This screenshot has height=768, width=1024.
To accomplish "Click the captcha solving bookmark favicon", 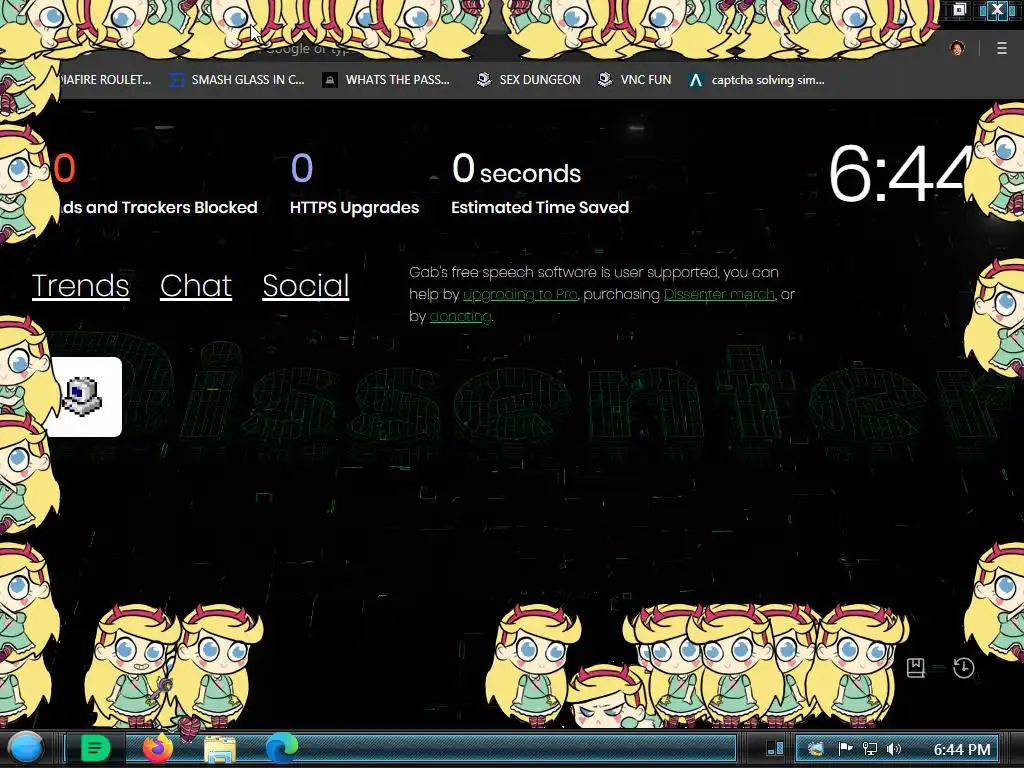I will [696, 80].
